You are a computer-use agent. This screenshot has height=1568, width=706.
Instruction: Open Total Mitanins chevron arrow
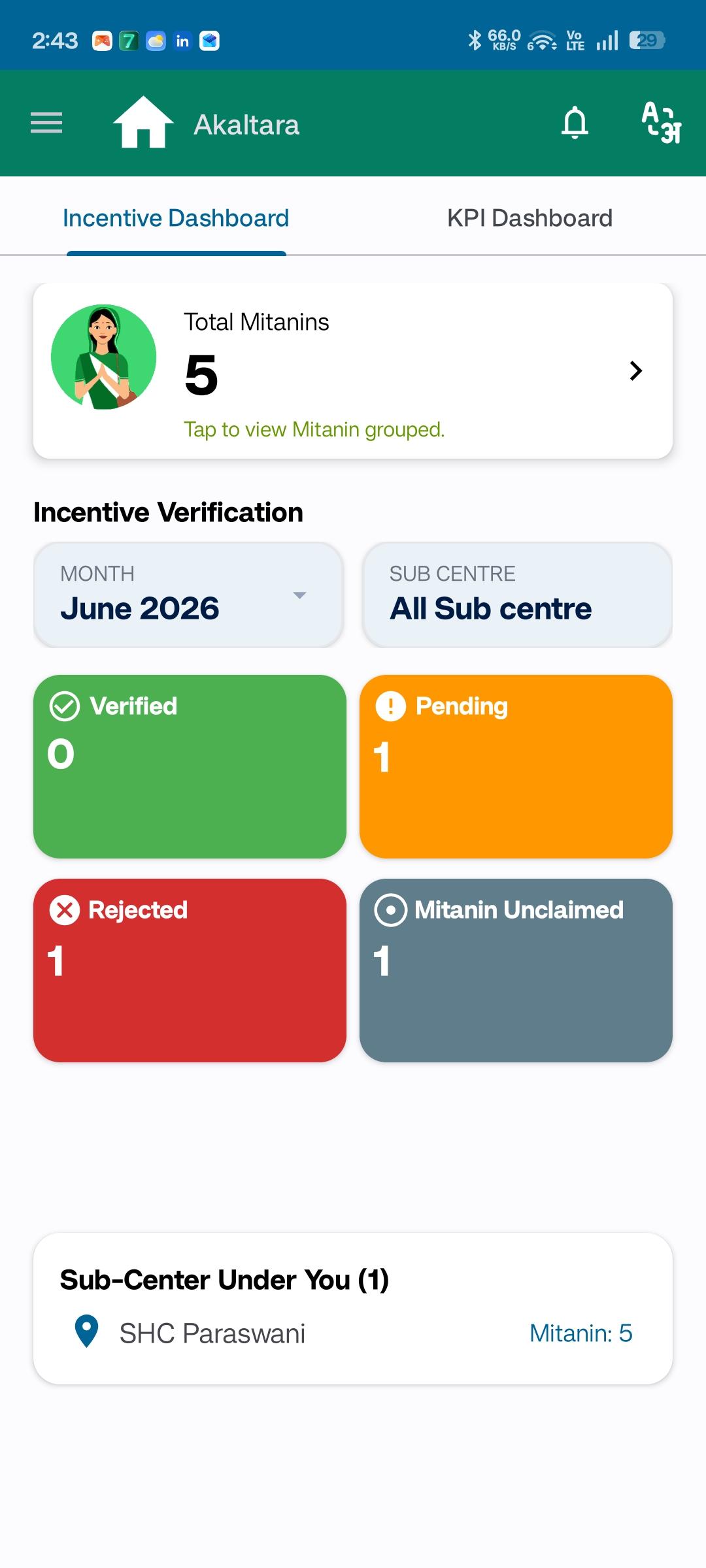click(x=635, y=370)
